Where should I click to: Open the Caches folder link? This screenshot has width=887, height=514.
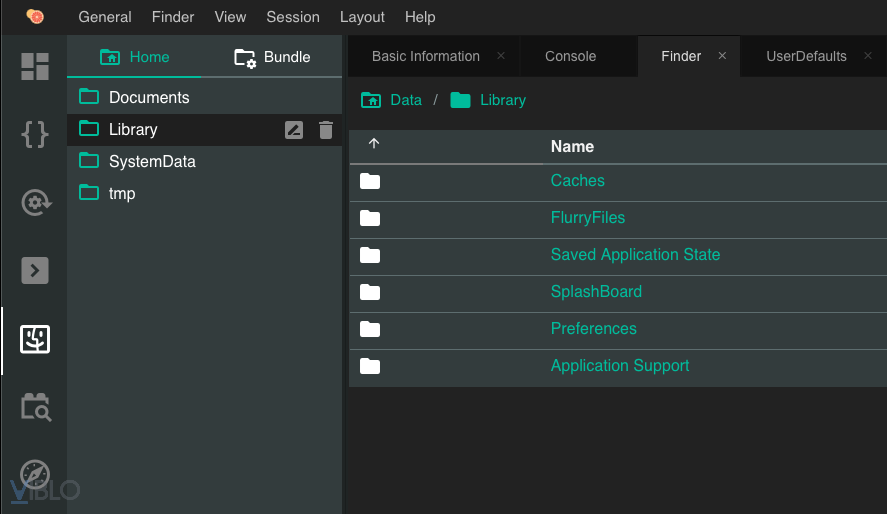click(577, 181)
